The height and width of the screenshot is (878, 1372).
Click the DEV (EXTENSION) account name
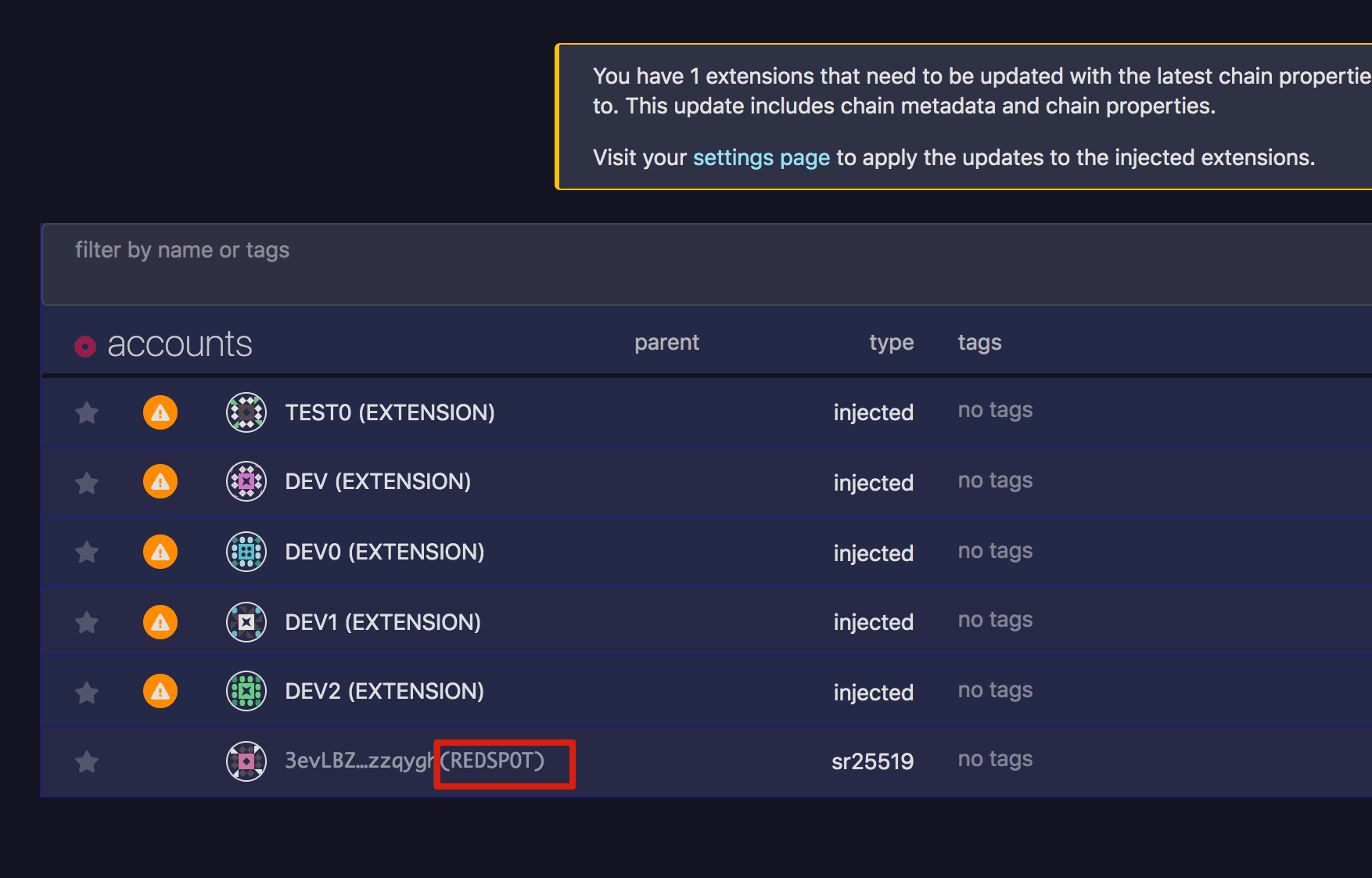(x=378, y=481)
